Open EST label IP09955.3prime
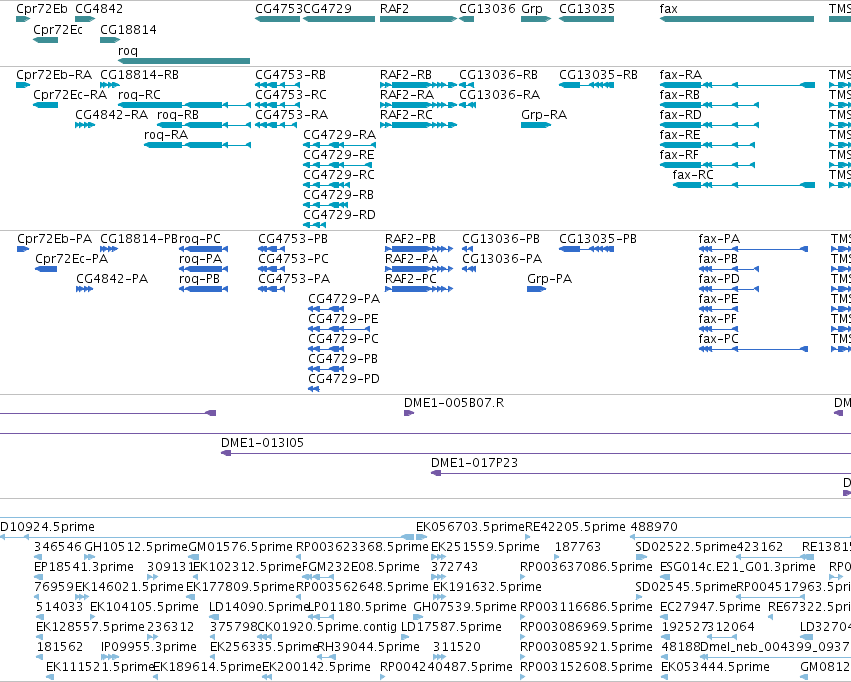 [149, 647]
